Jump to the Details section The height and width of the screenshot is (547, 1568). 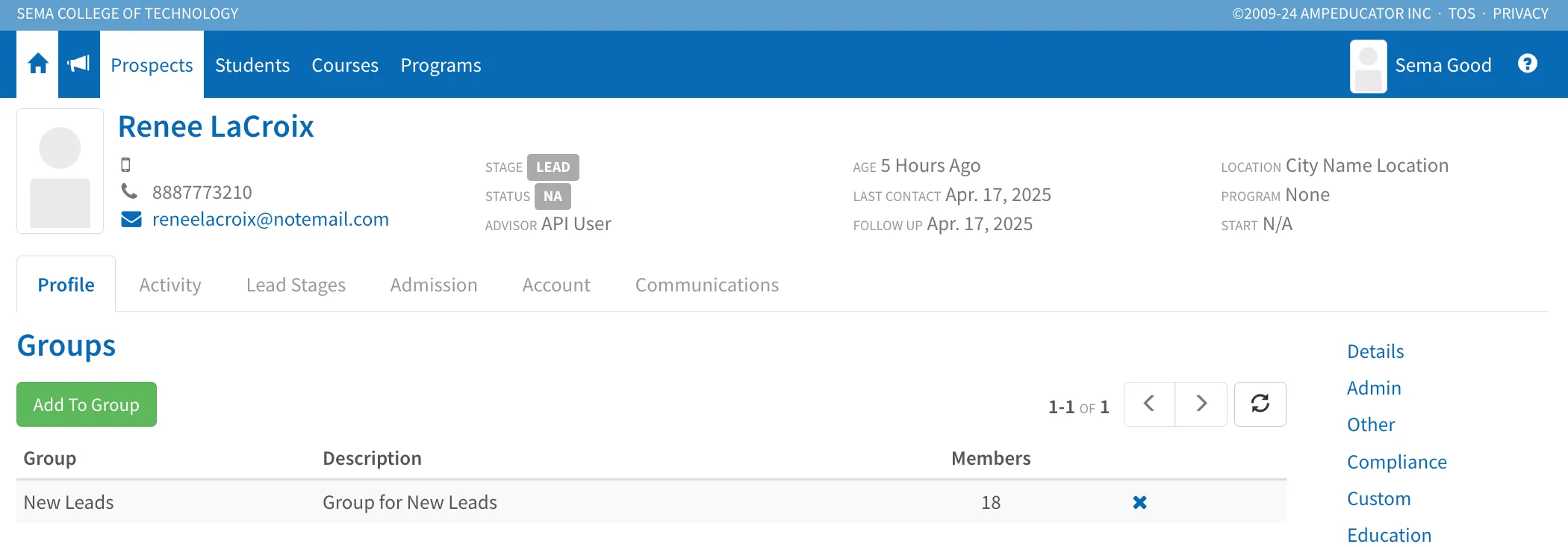click(1375, 351)
